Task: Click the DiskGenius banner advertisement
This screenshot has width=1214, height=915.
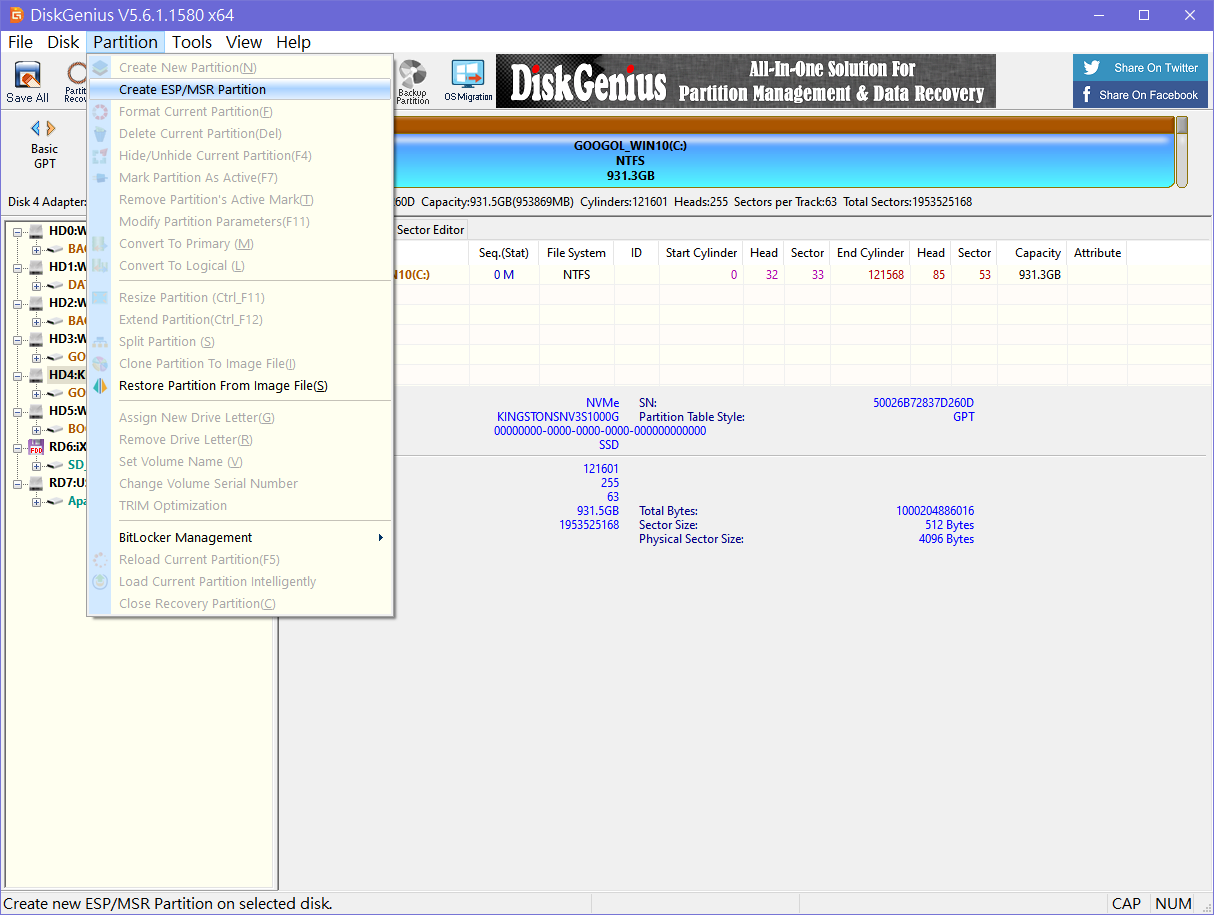Action: point(746,81)
